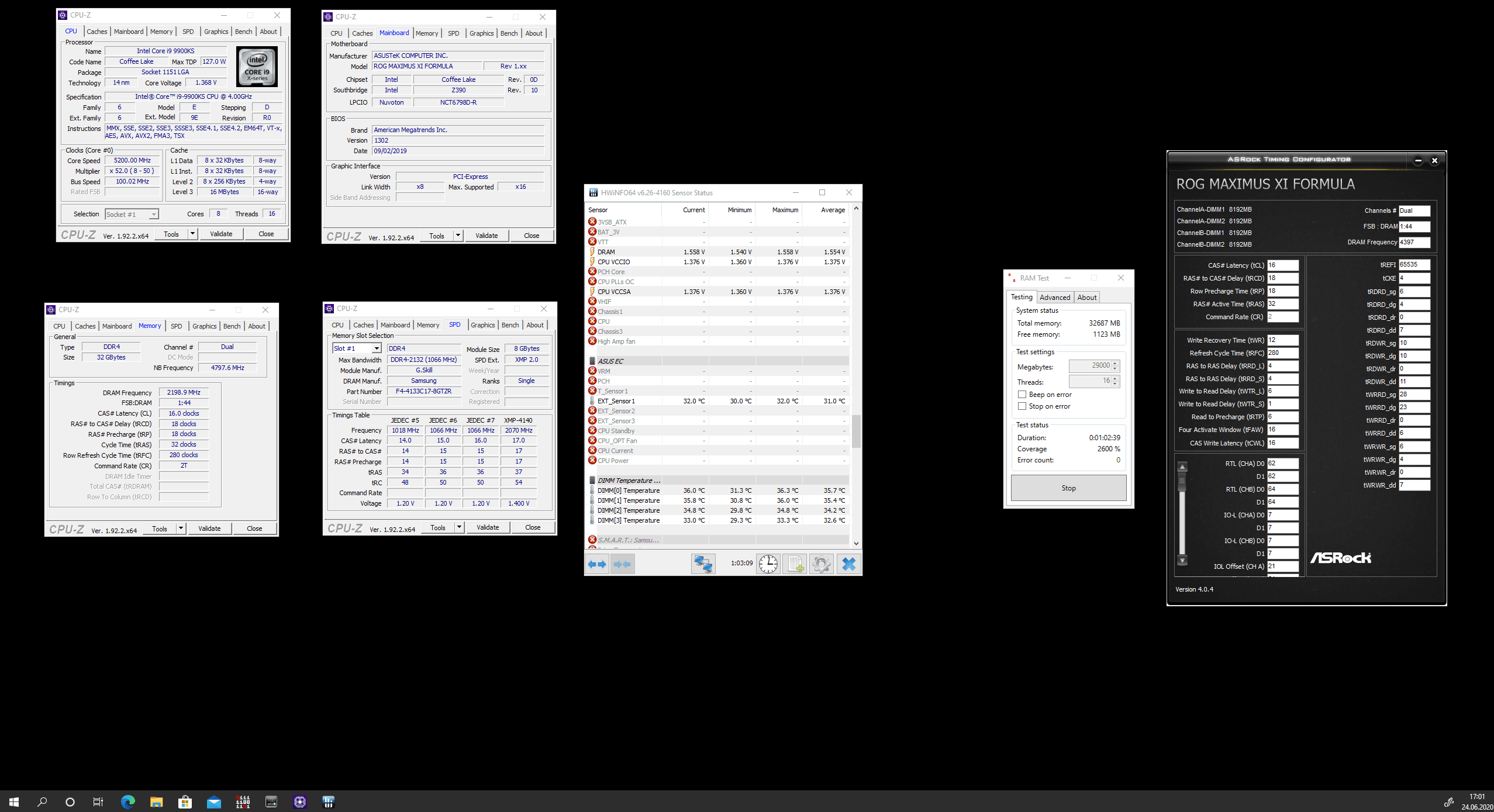Stop the running RAM Test
Viewport: 1494px width, 812px height.
(1068, 488)
